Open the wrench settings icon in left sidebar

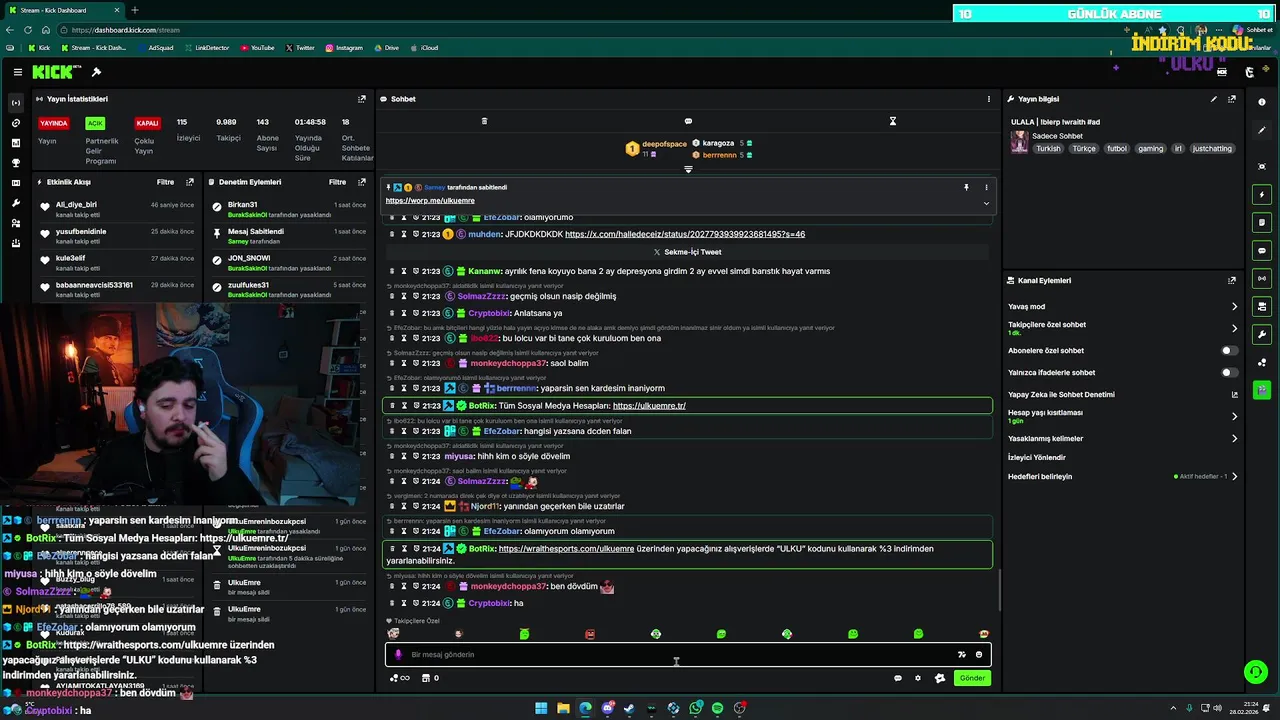click(15, 203)
